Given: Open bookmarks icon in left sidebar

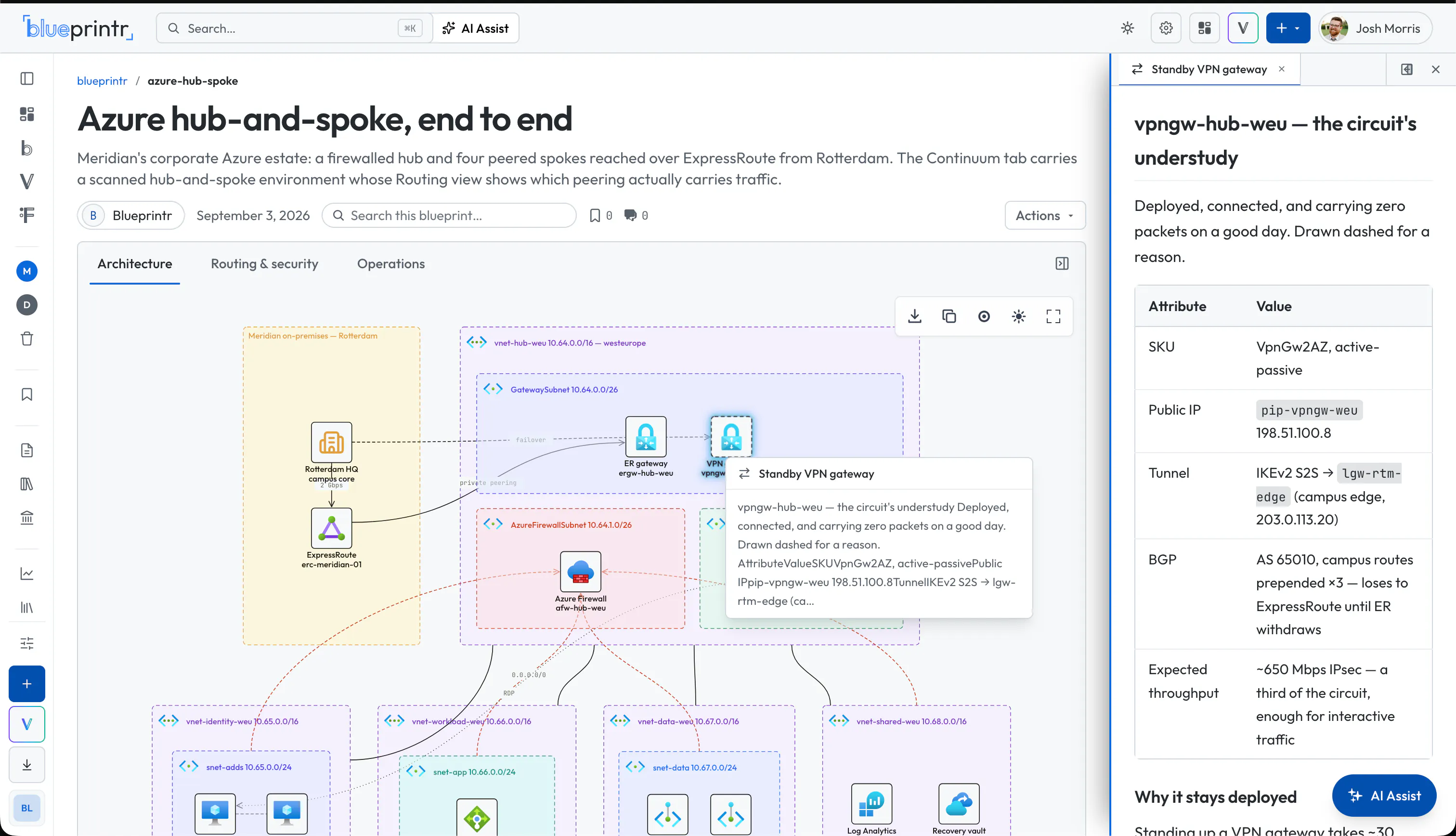Looking at the screenshot, I should click(27, 394).
